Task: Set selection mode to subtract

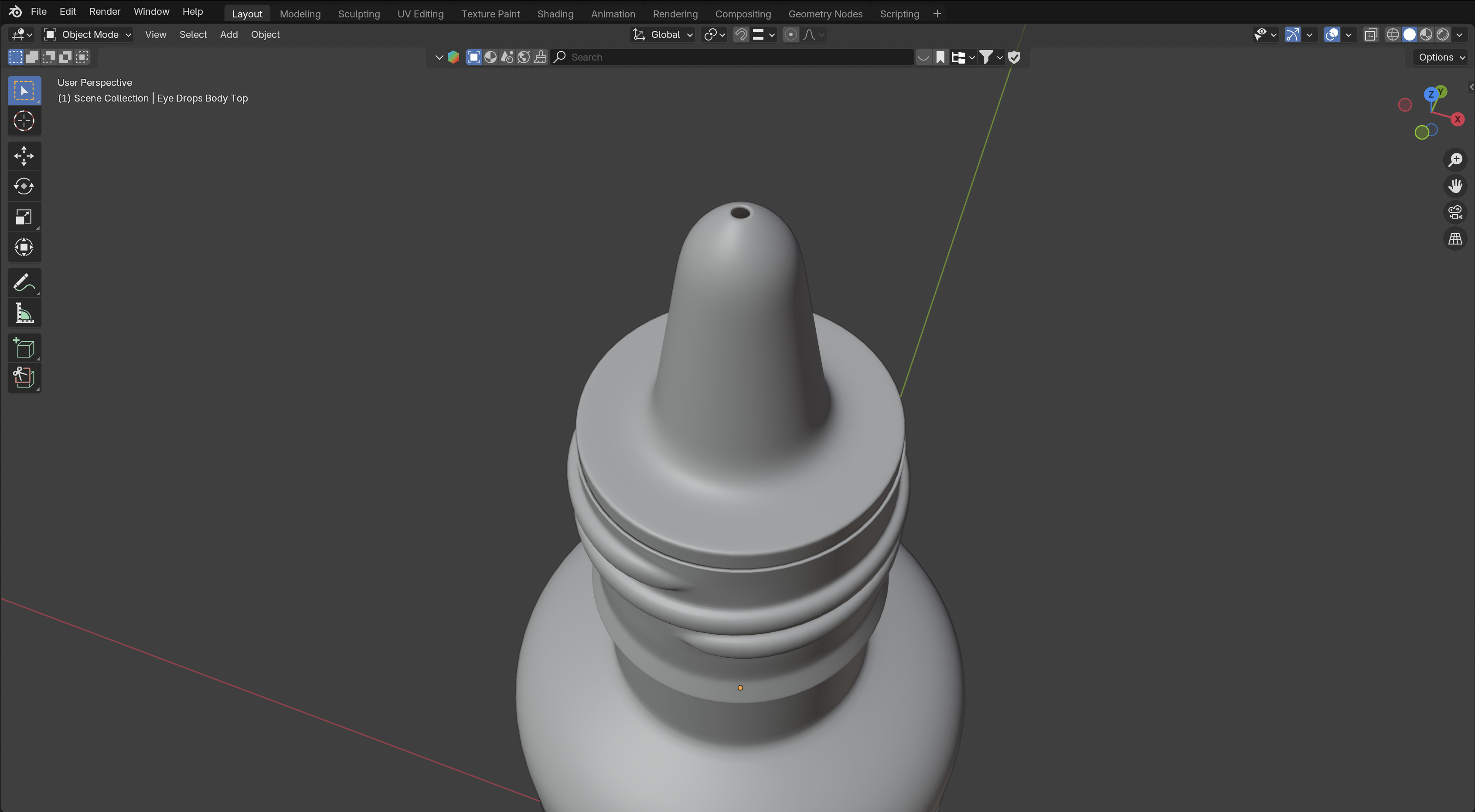Action: tap(49, 57)
